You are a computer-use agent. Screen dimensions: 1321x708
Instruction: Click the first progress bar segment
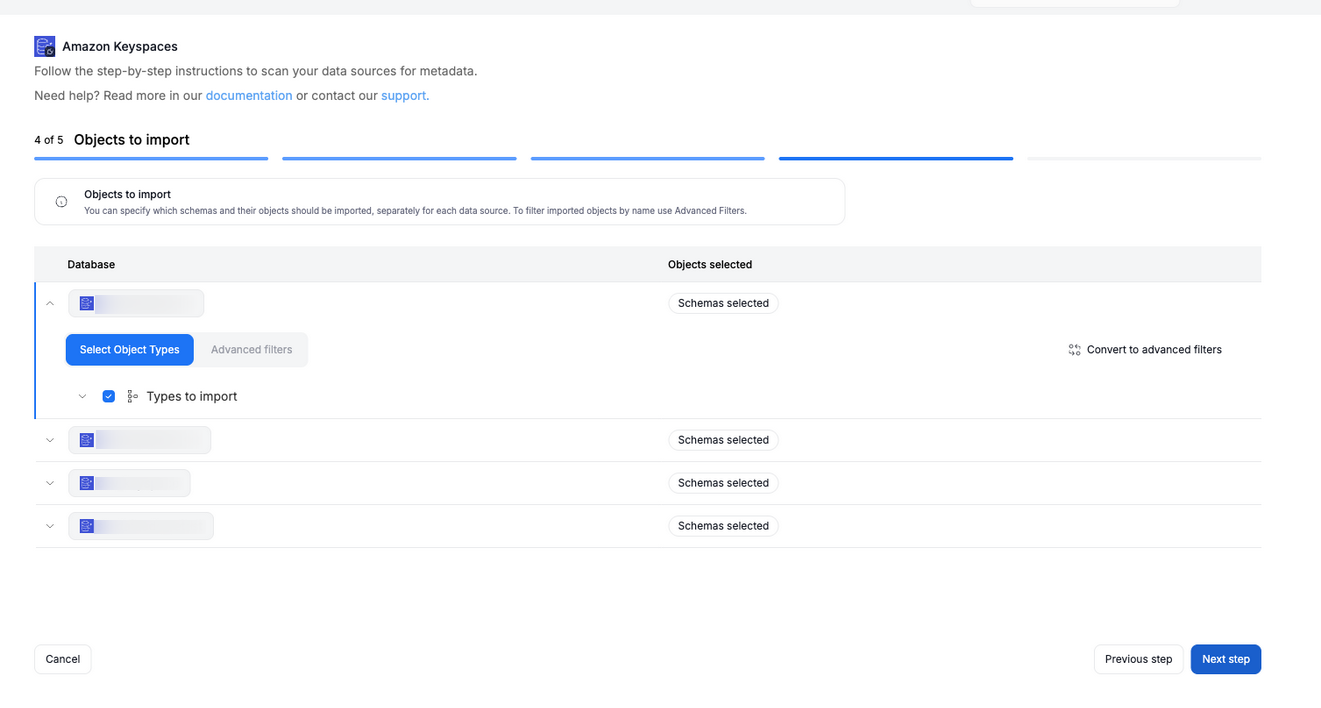point(151,158)
